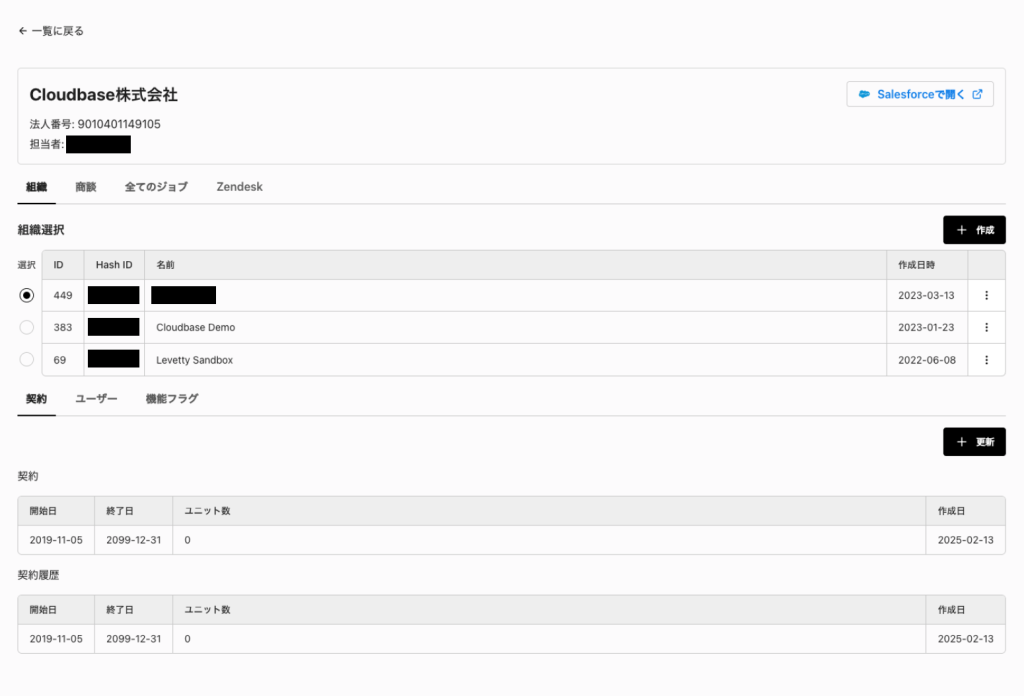This screenshot has height=696, width=1024.
Task: Click the 2099-12-31 end date cell in 契約 table
Action: [x=133, y=540]
